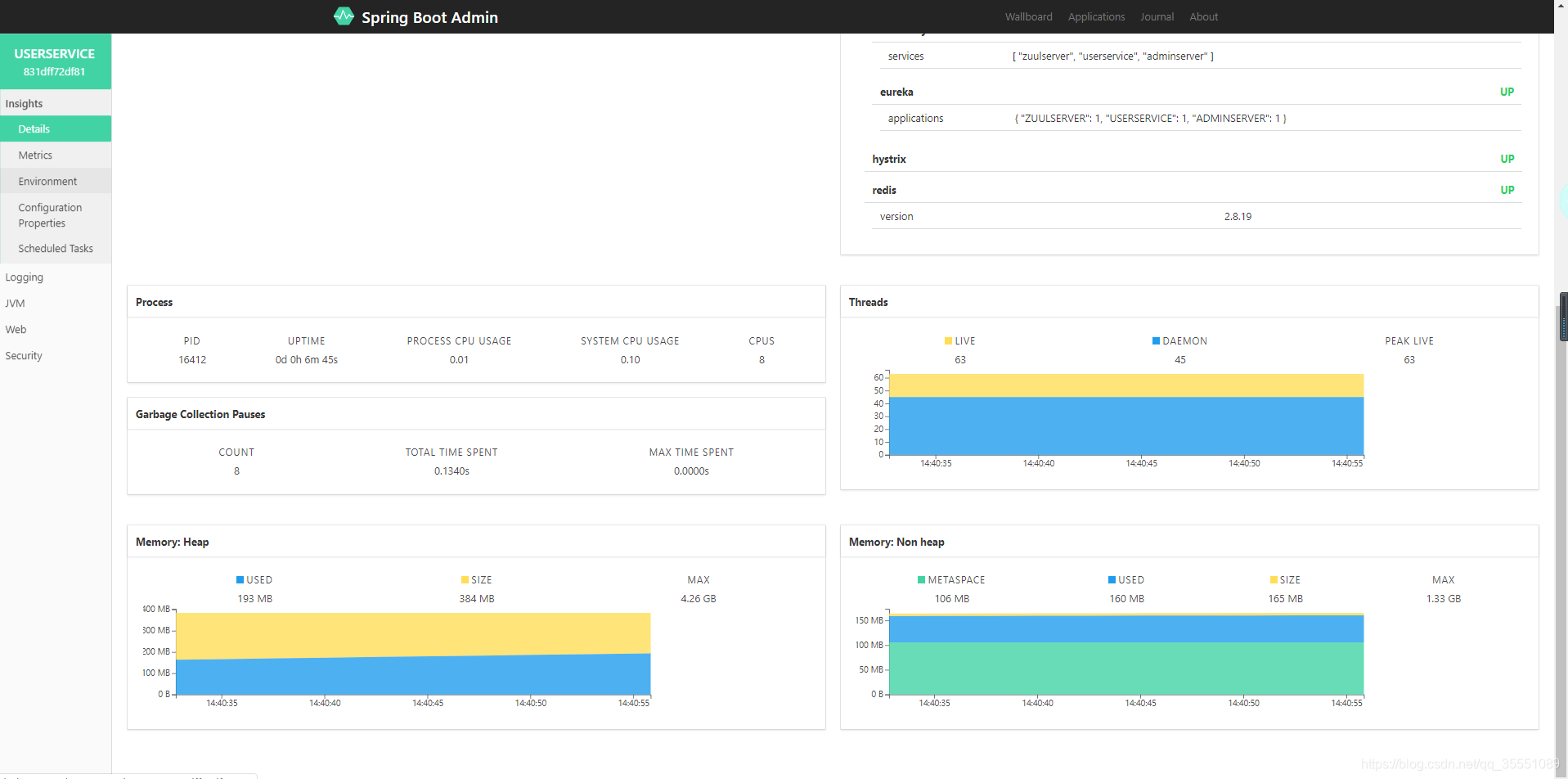Click the PEAK LIVE threads label
Viewport: 1568px width, 779px height.
click(x=1409, y=341)
